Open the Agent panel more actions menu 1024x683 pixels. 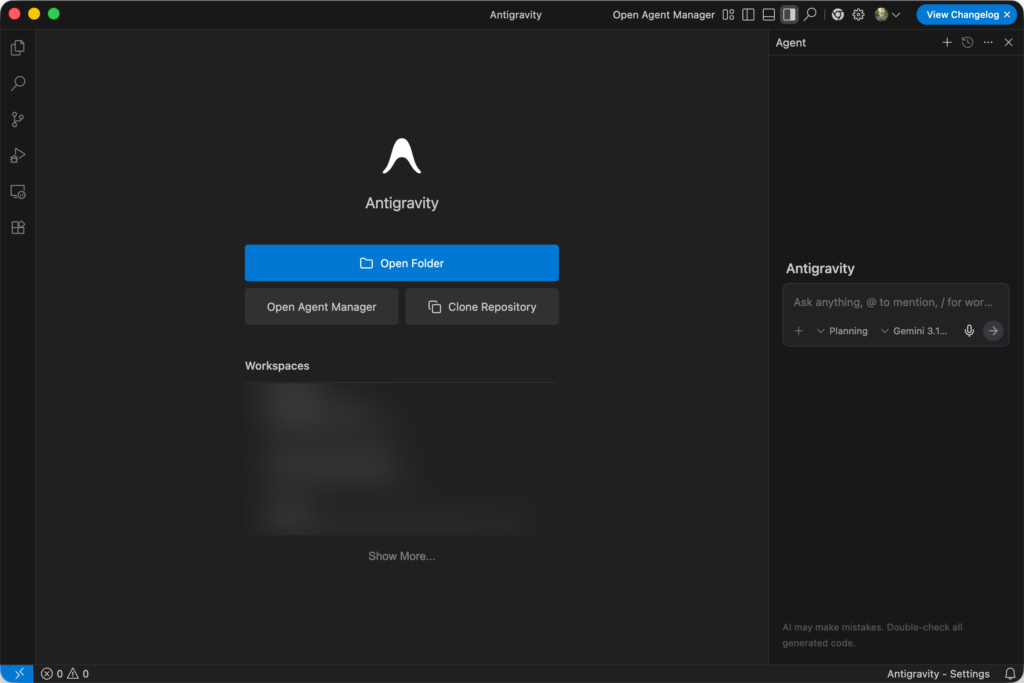988,43
